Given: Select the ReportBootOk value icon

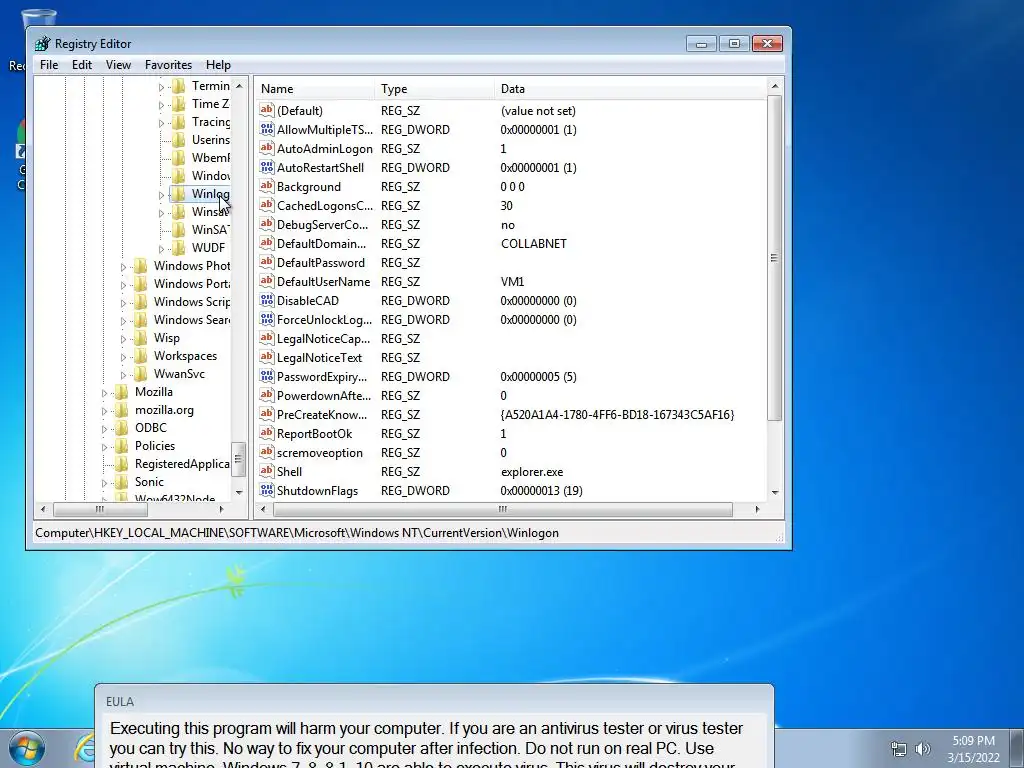Looking at the screenshot, I should (x=266, y=433).
